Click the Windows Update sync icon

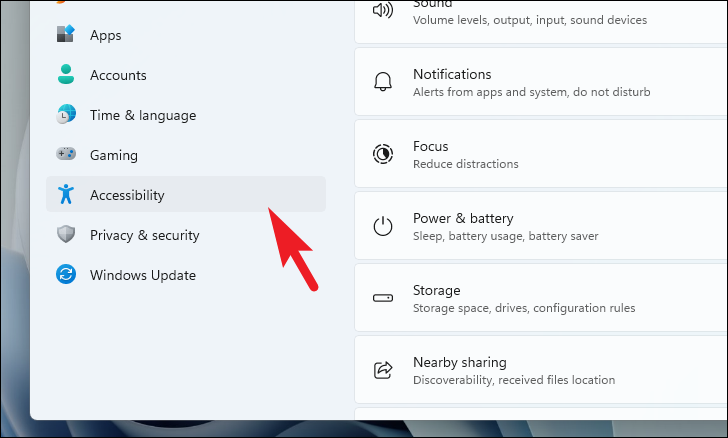[66, 274]
